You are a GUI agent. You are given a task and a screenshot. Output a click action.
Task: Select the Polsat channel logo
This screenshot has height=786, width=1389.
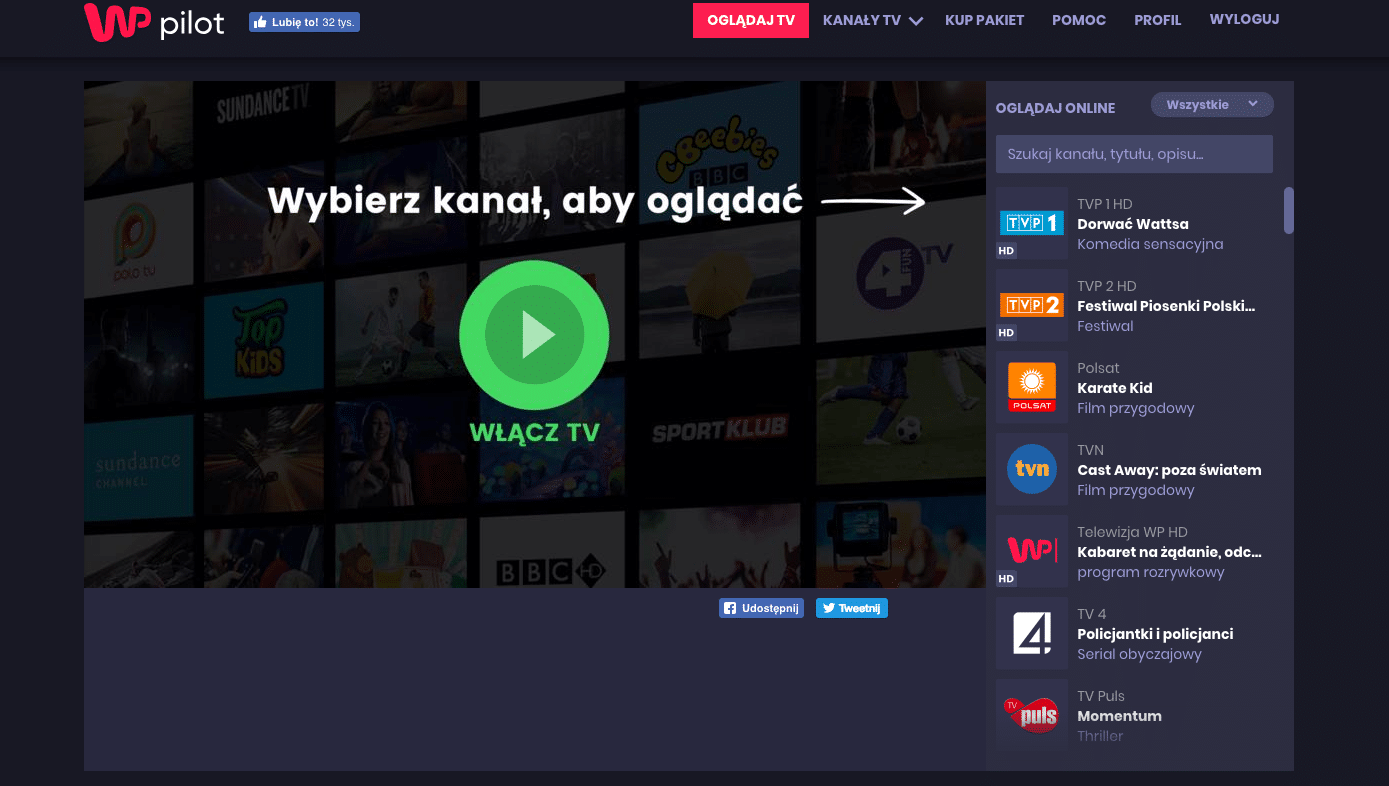(1032, 387)
